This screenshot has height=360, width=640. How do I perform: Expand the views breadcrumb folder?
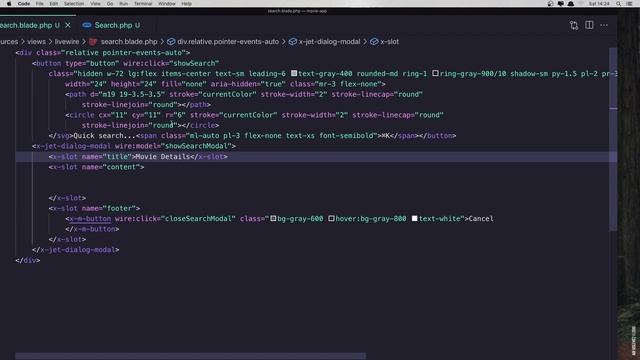tap(36, 42)
